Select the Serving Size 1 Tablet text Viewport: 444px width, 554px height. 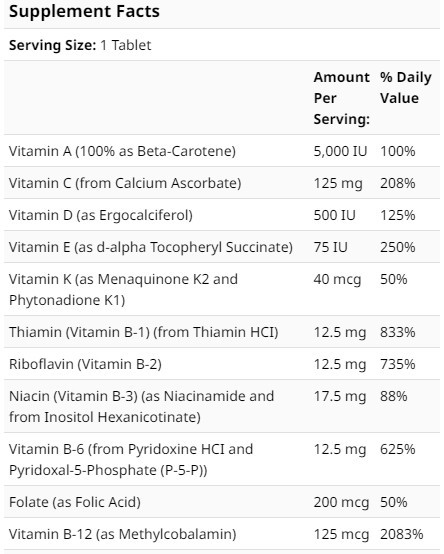point(80,45)
